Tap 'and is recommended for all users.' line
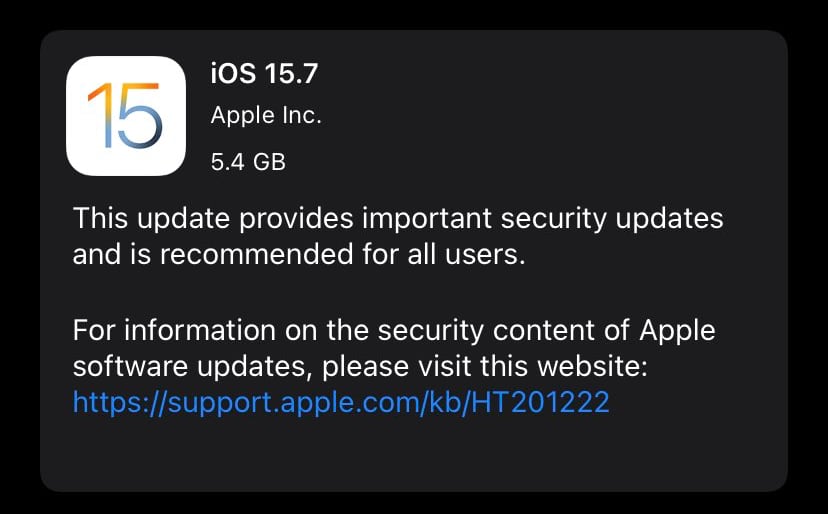Image resolution: width=828 pixels, height=514 pixels. [299, 254]
